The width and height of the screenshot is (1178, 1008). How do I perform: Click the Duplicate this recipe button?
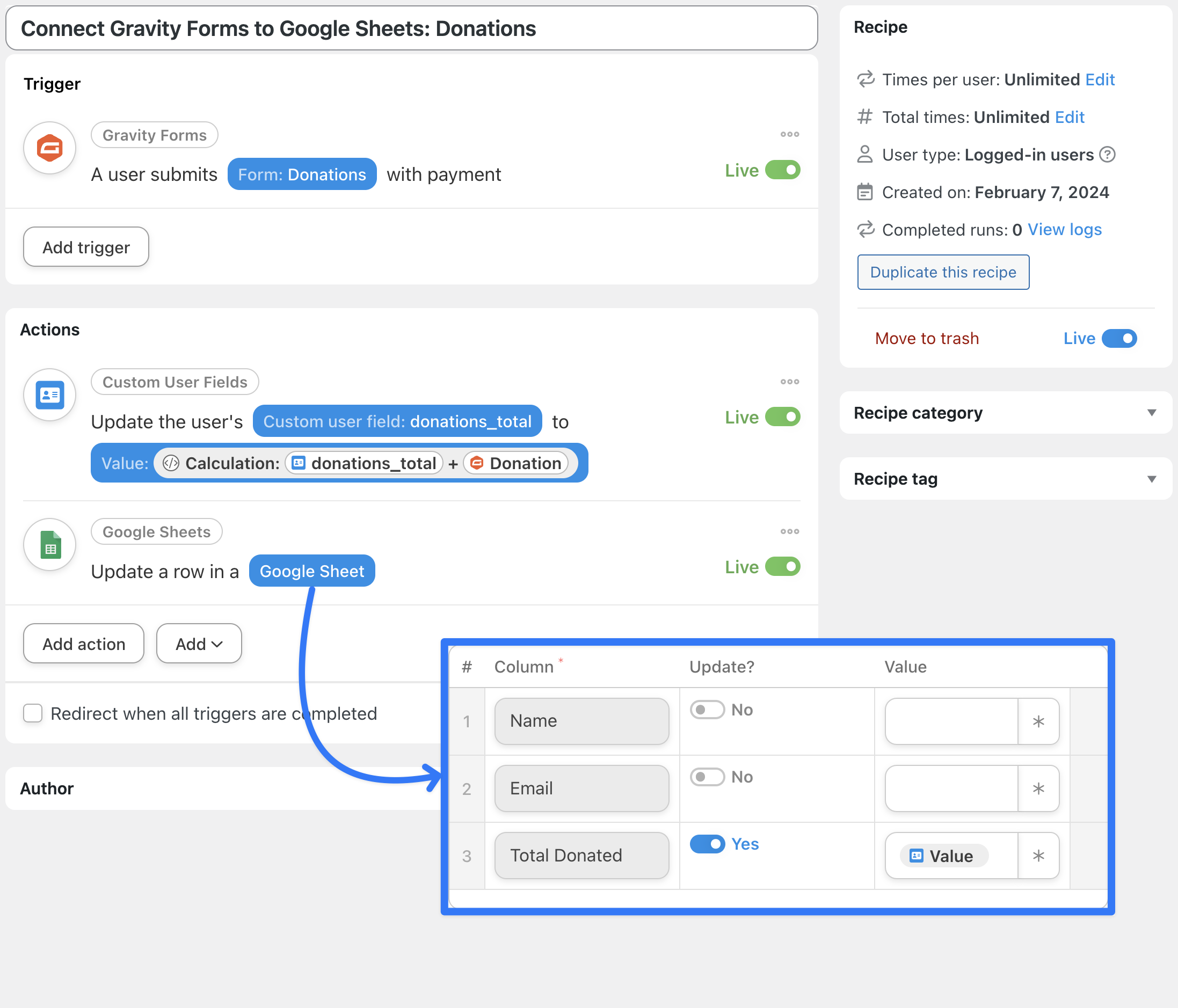click(943, 272)
